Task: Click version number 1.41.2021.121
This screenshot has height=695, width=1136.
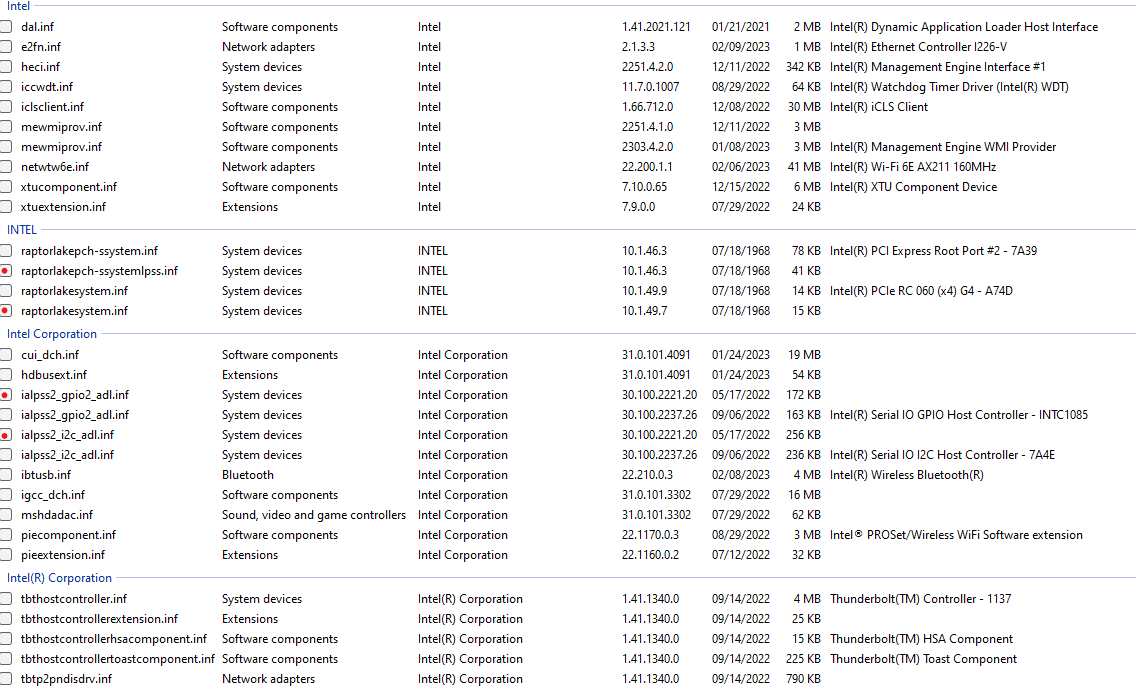Action: [656, 27]
